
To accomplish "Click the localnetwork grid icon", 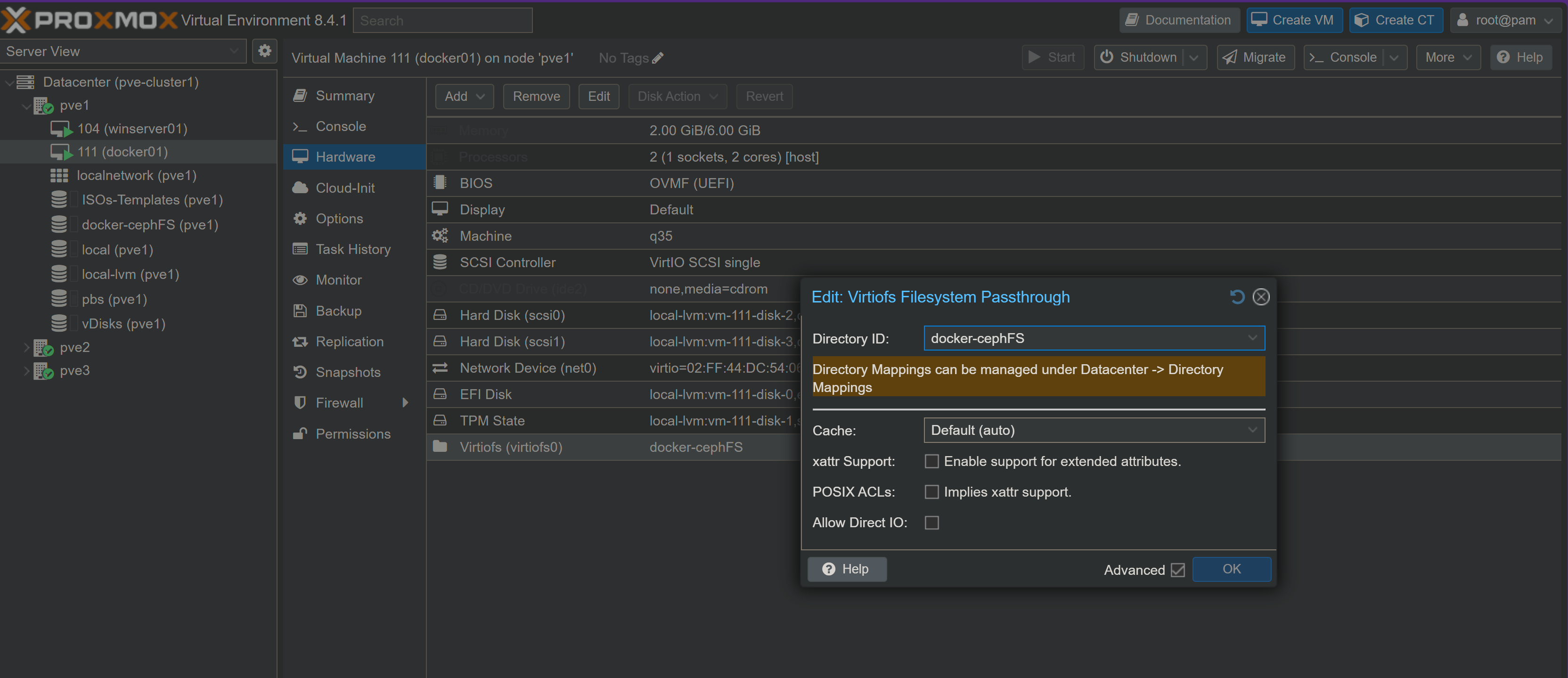I will [59, 175].
